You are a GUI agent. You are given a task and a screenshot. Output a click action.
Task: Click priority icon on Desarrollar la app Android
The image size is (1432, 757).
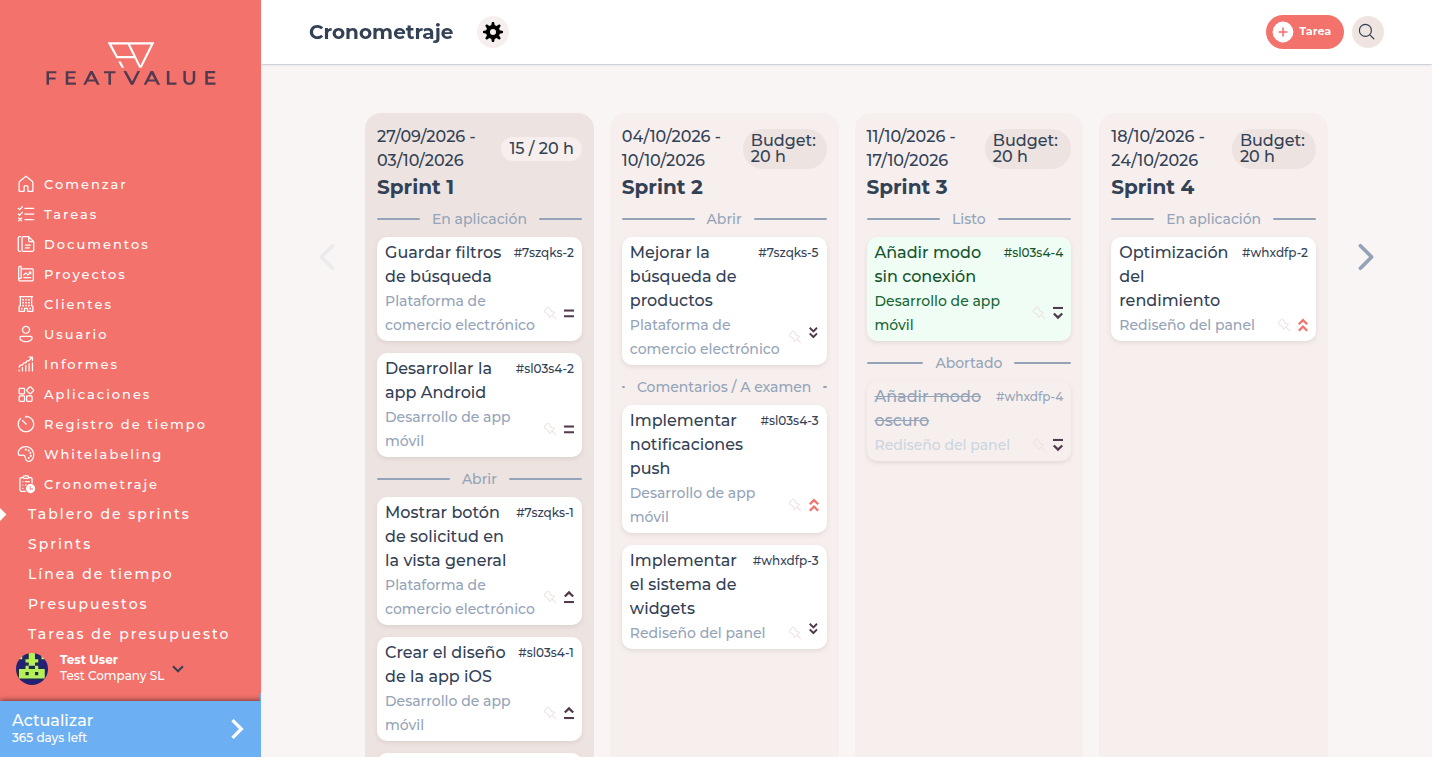click(569, 429)
